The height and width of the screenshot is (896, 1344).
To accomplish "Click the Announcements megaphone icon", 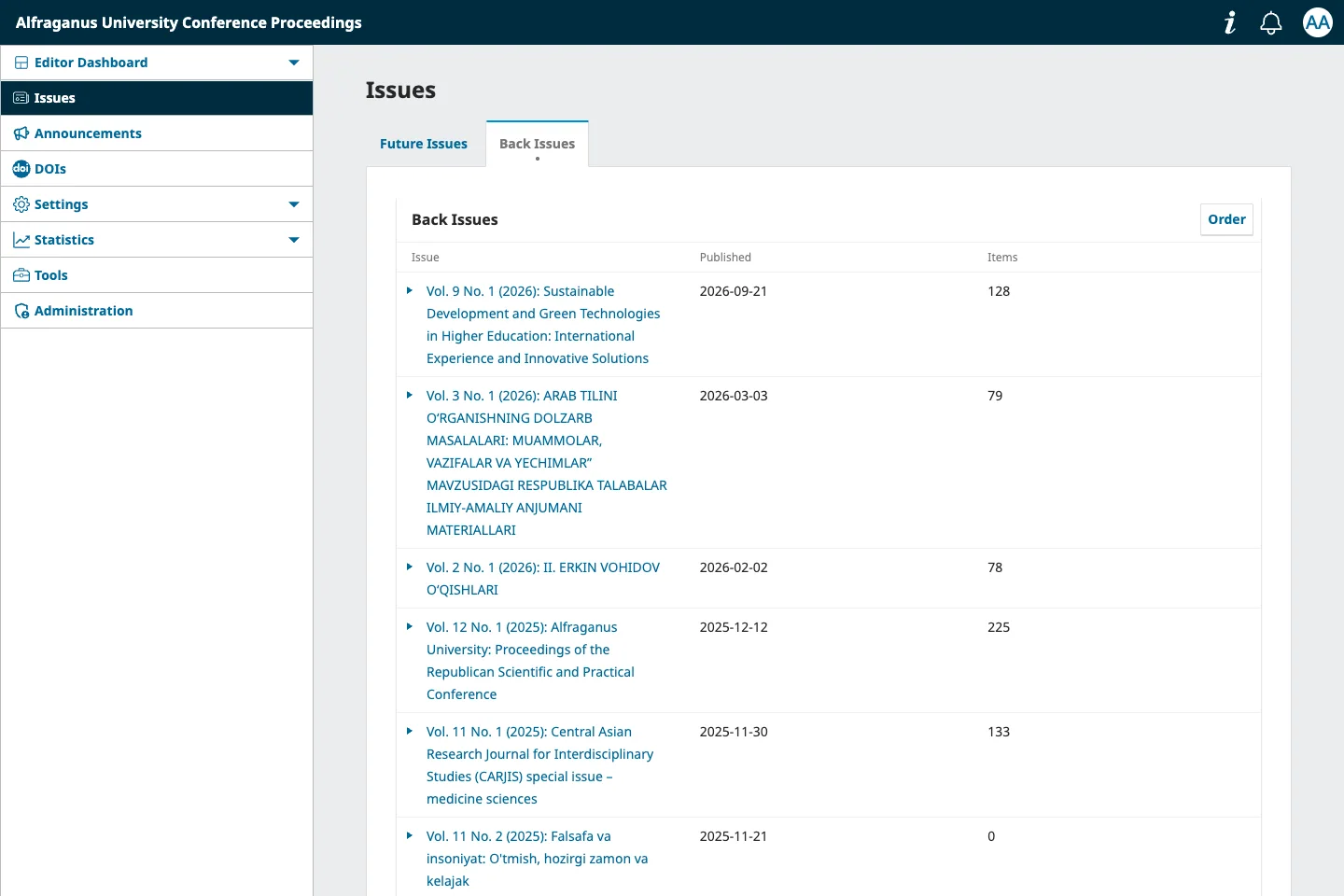I will point(21,133).
